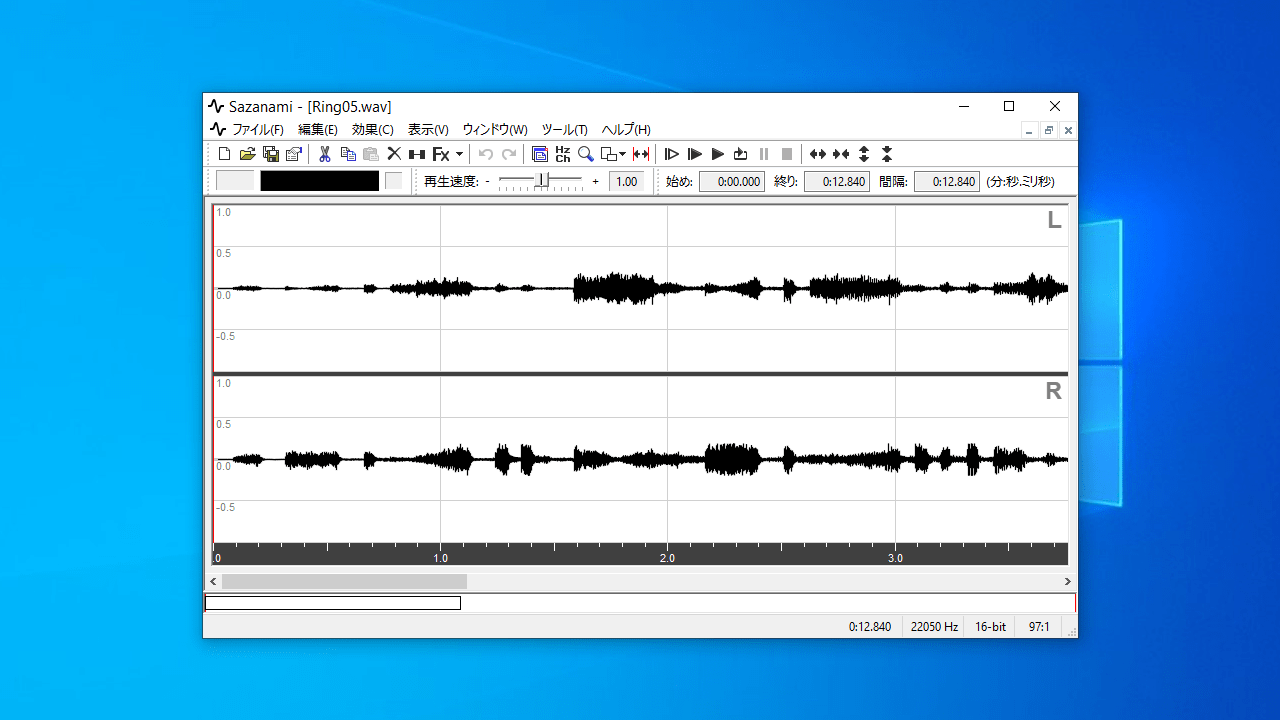
Task: Save the file with the floppy disk icon
Action: pyautogui.click(x=270, y=154)
